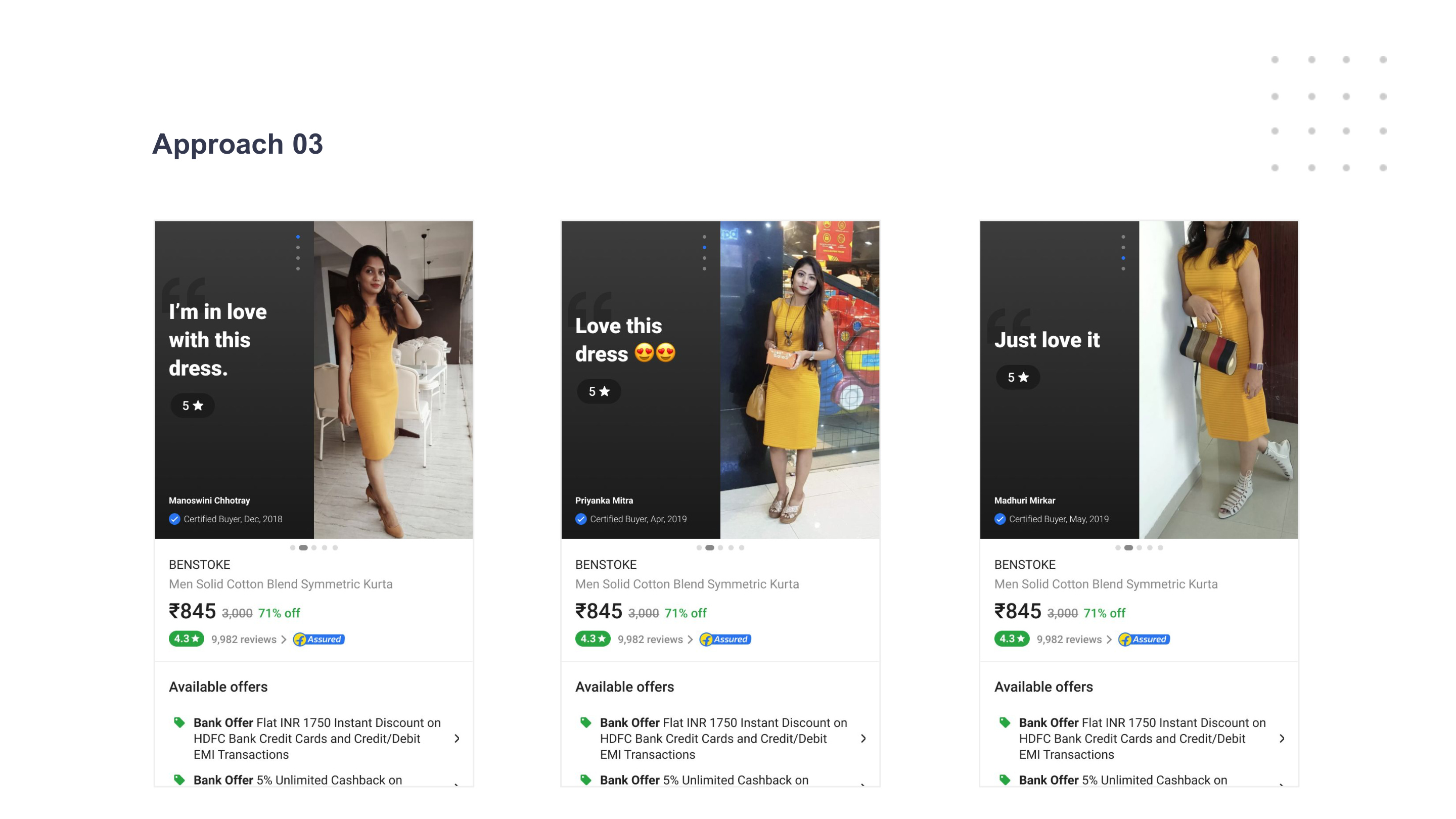The image size is (1456, 819).
Task: Click green tag icon of first card's INR 1750 offer
Action: click(x=179, y=722)
